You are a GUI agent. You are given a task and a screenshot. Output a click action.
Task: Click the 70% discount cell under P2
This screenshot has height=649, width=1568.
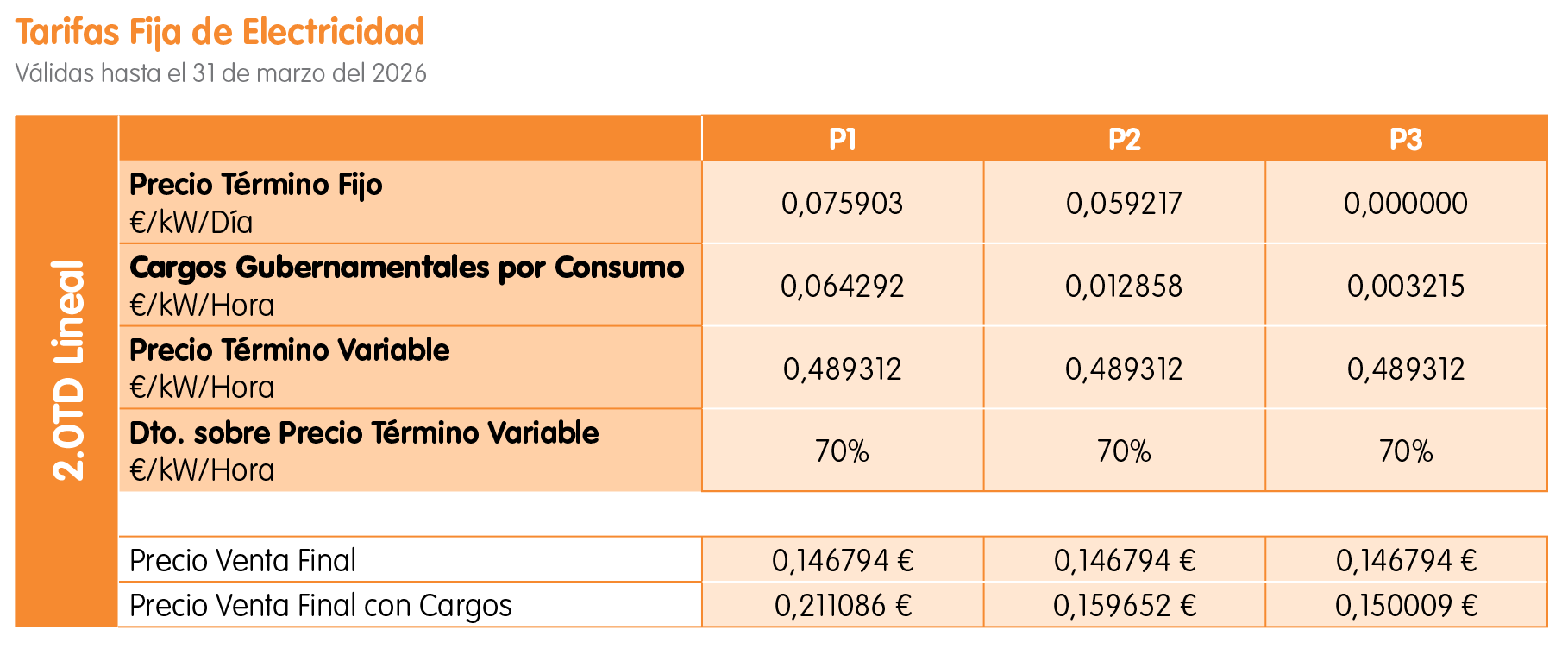pos(1124,451)
